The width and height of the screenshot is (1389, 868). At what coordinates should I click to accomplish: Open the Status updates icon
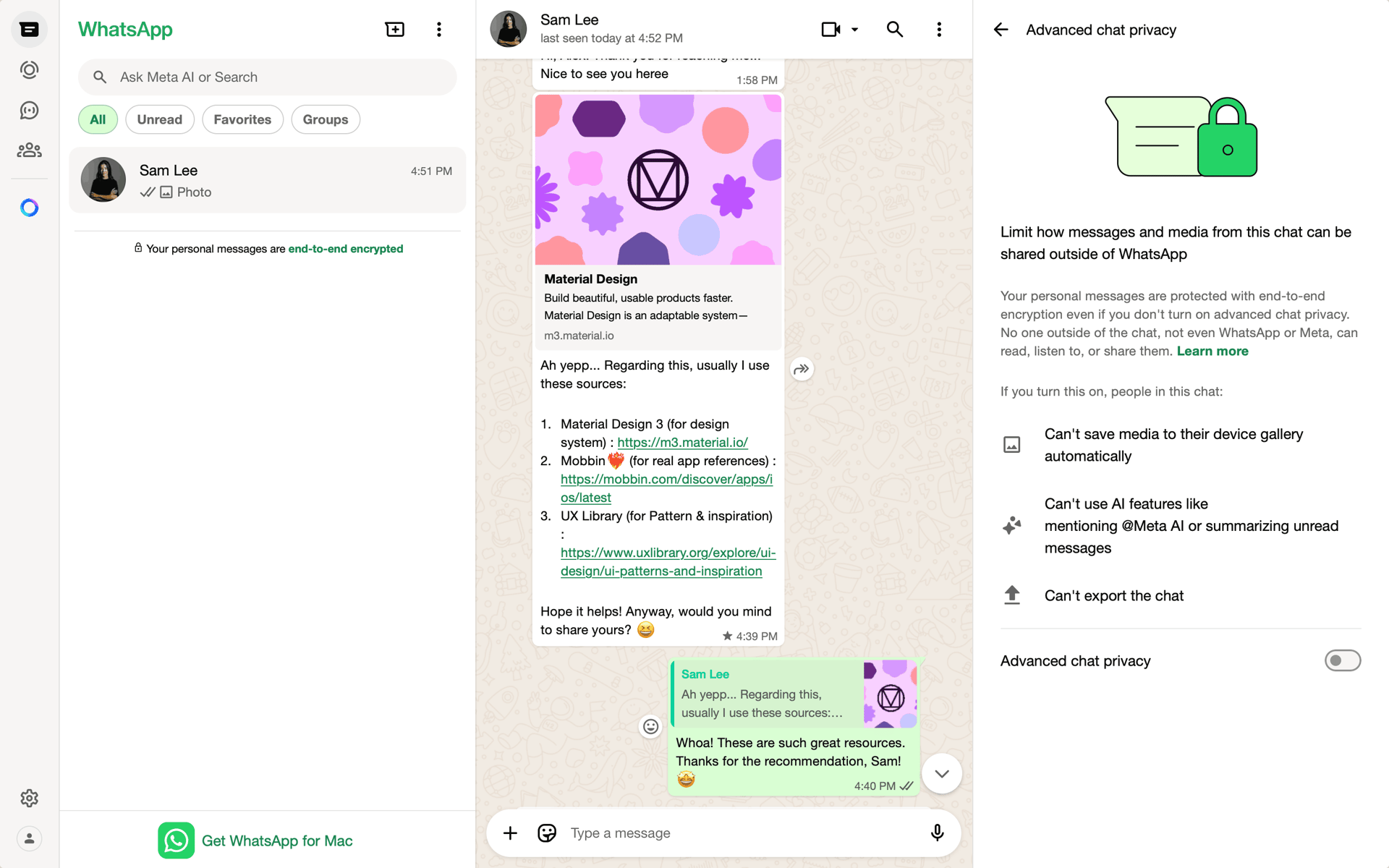click(29, 70)
